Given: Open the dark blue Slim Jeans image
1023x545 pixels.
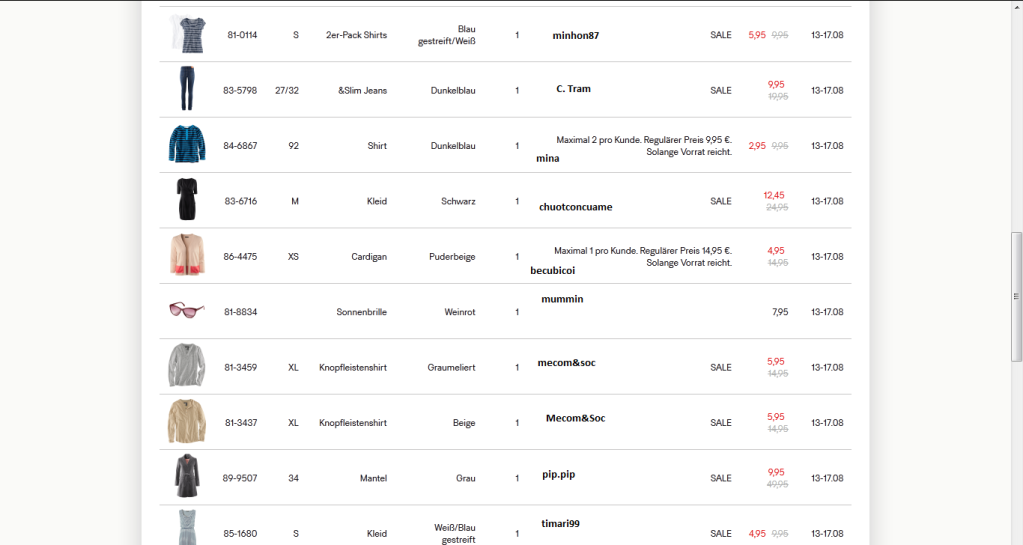Looking at the screenshot, I should (187, 89).
